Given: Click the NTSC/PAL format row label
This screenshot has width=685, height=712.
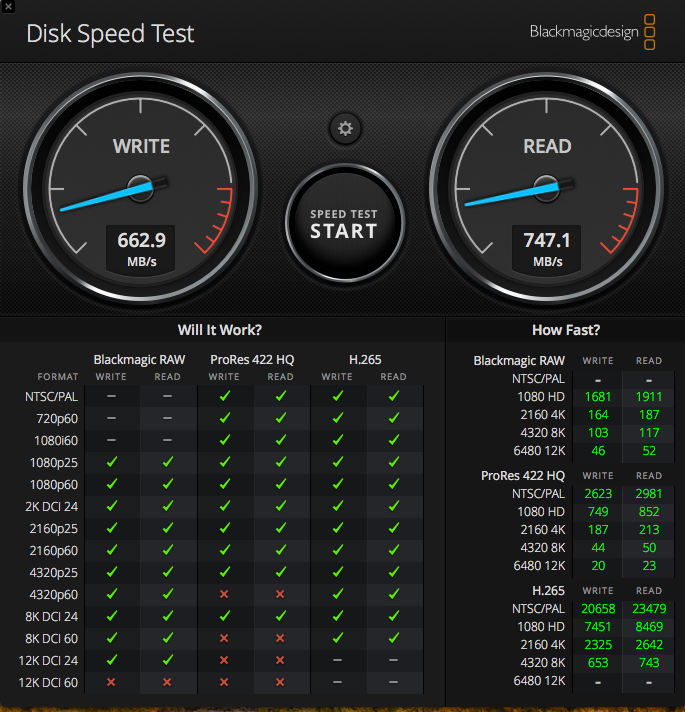Looking at the screenshot, I should (51, 396).
